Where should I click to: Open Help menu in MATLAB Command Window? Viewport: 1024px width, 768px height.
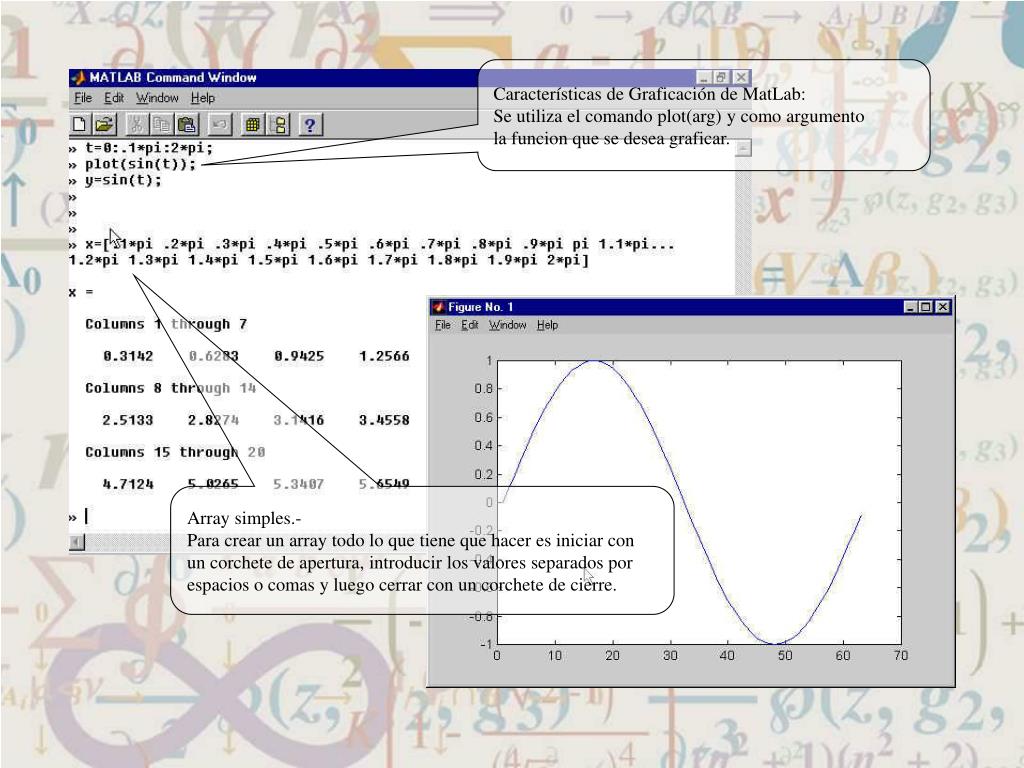point(202,98)
